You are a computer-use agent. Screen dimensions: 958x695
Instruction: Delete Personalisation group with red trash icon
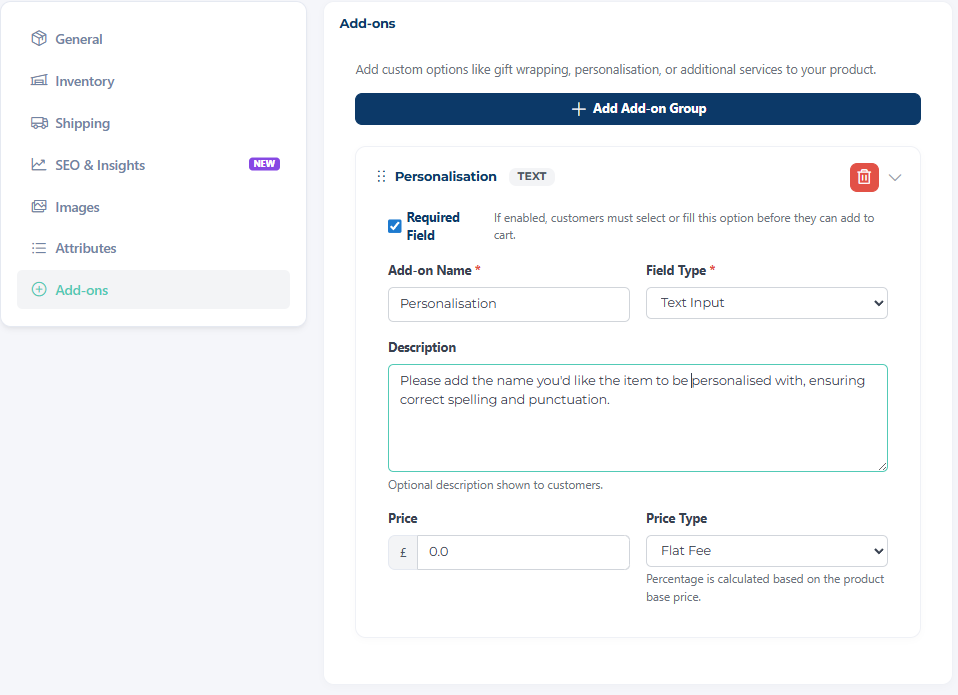(x=864, y=177)
